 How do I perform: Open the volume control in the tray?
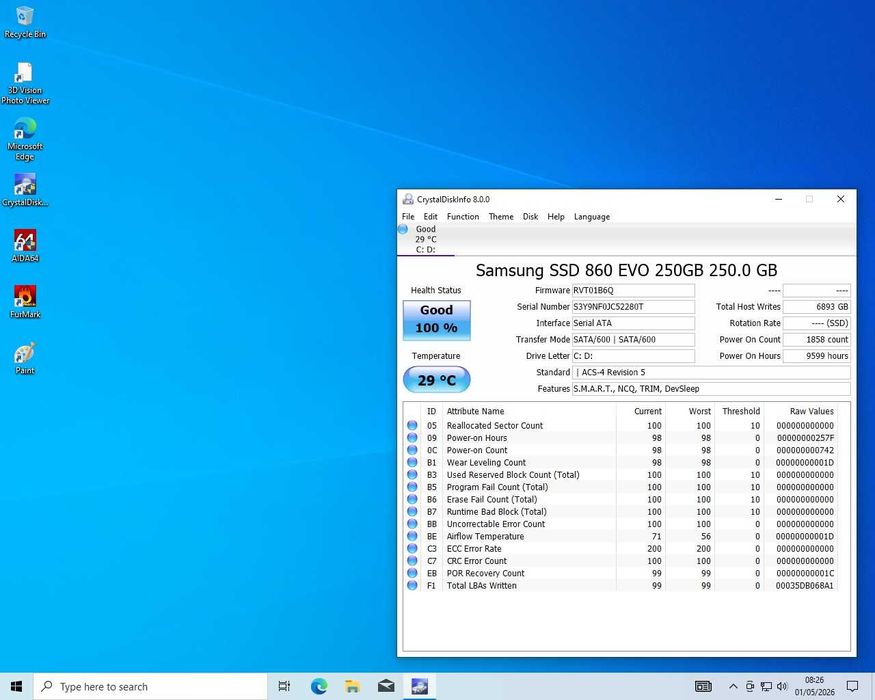pos(782,686)
